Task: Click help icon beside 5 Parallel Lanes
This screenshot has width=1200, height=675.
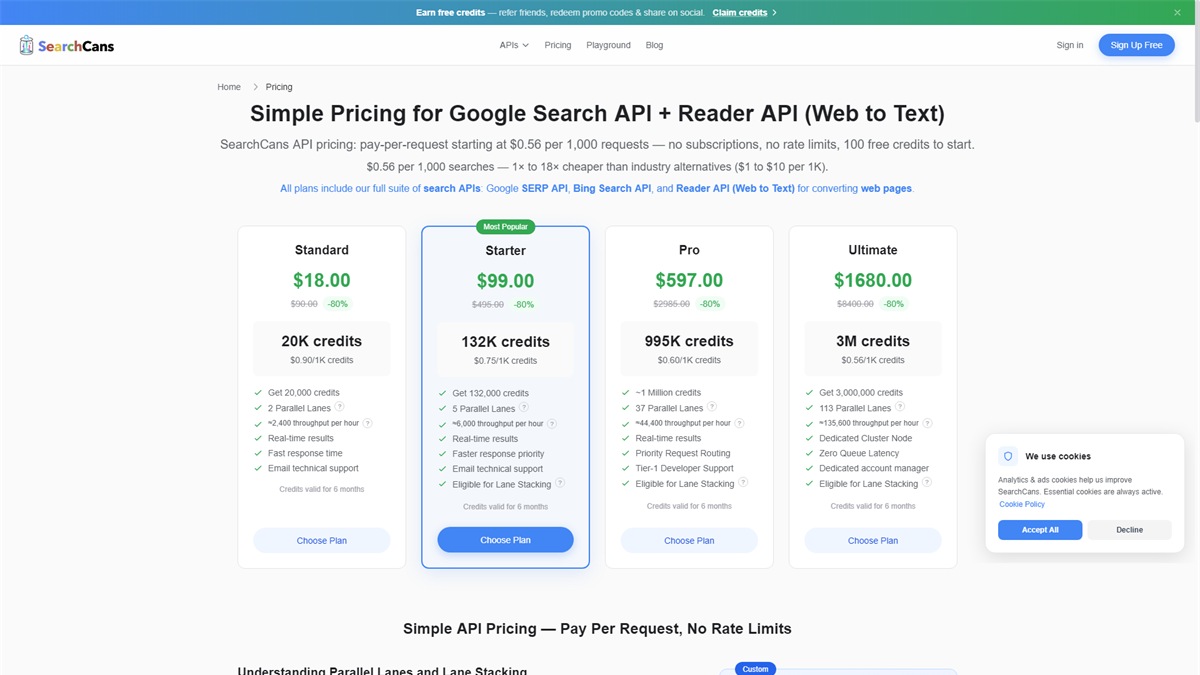Action: 524,408
